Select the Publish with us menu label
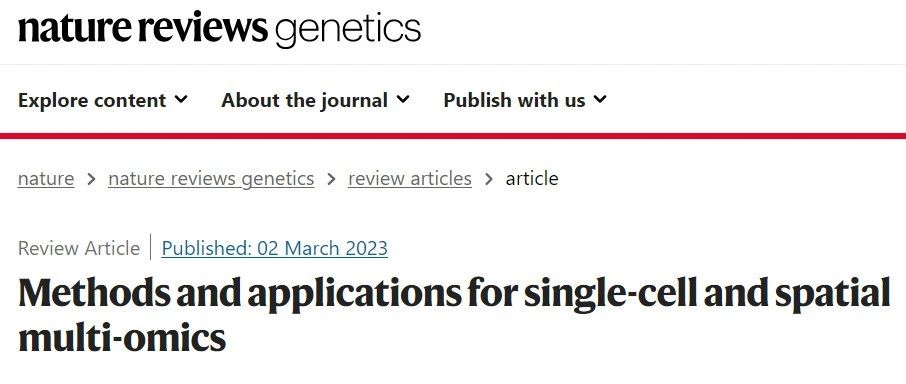This screenshot has height=384, width=906. click(514, 100)
